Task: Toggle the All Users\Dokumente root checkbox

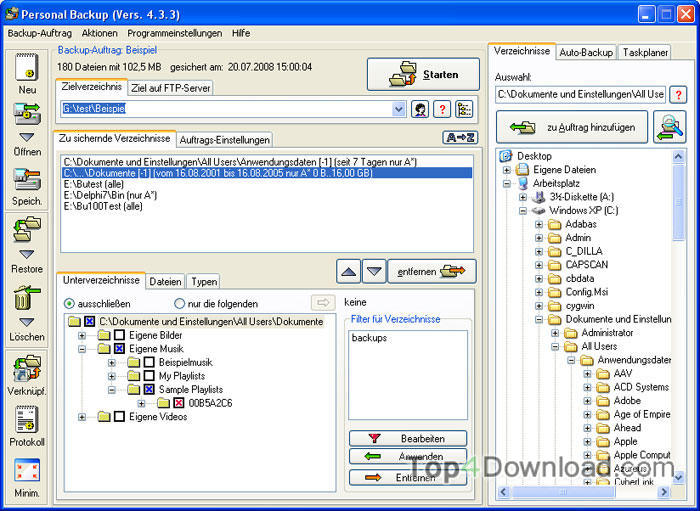Action: tap(89, 322)
